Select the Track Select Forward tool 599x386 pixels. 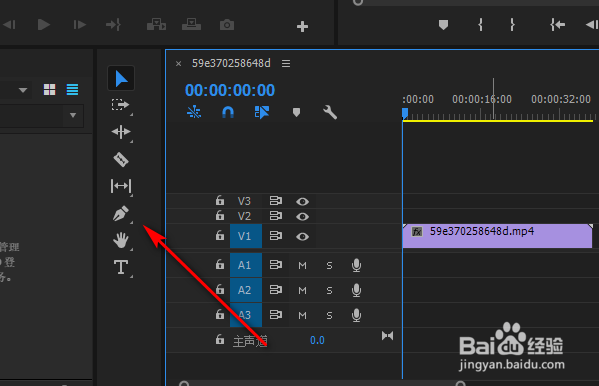coord(120,105)
